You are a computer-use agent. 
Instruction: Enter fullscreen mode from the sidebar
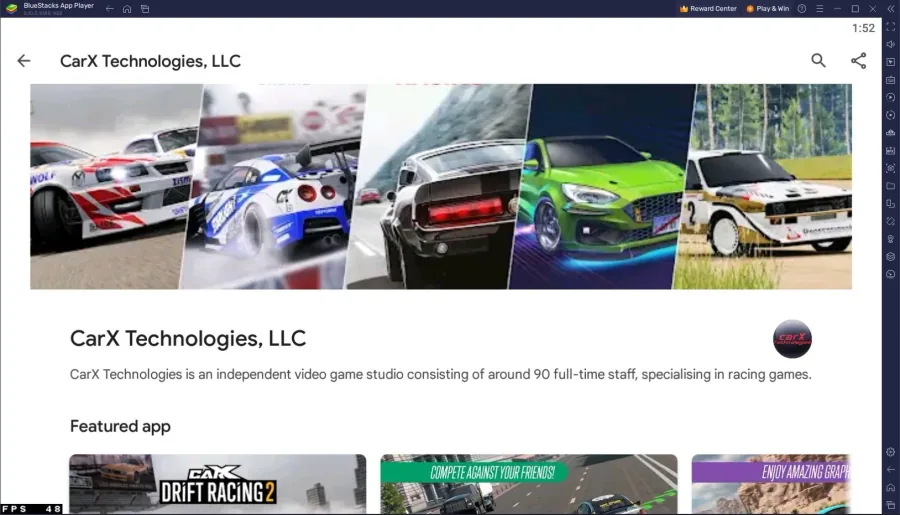(890, 26)
